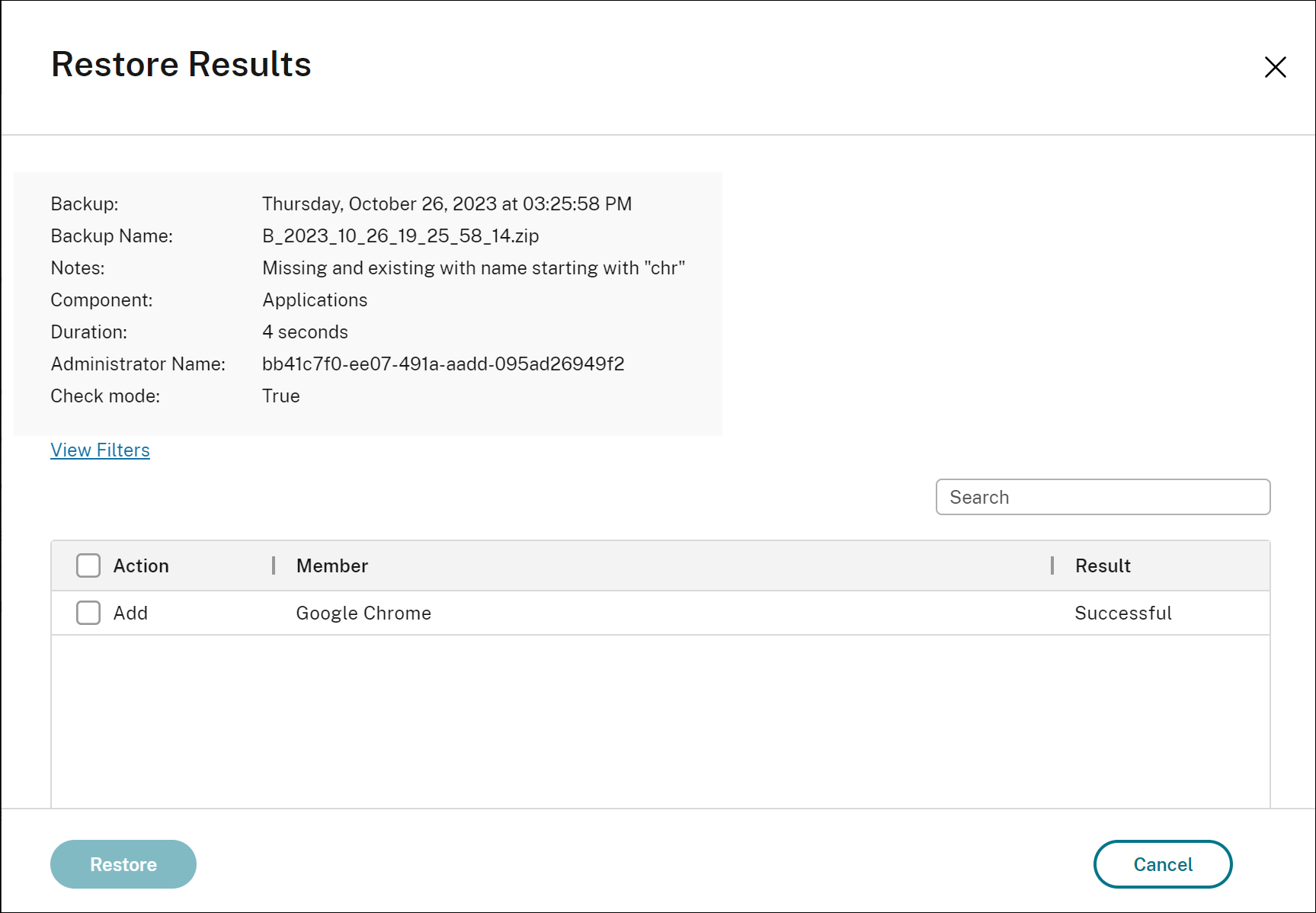The height and width of the screenshot is (913, 1316).
Task: Click the Administrator Name ID value
Action: pyautogui.click(x=443, y=364)
